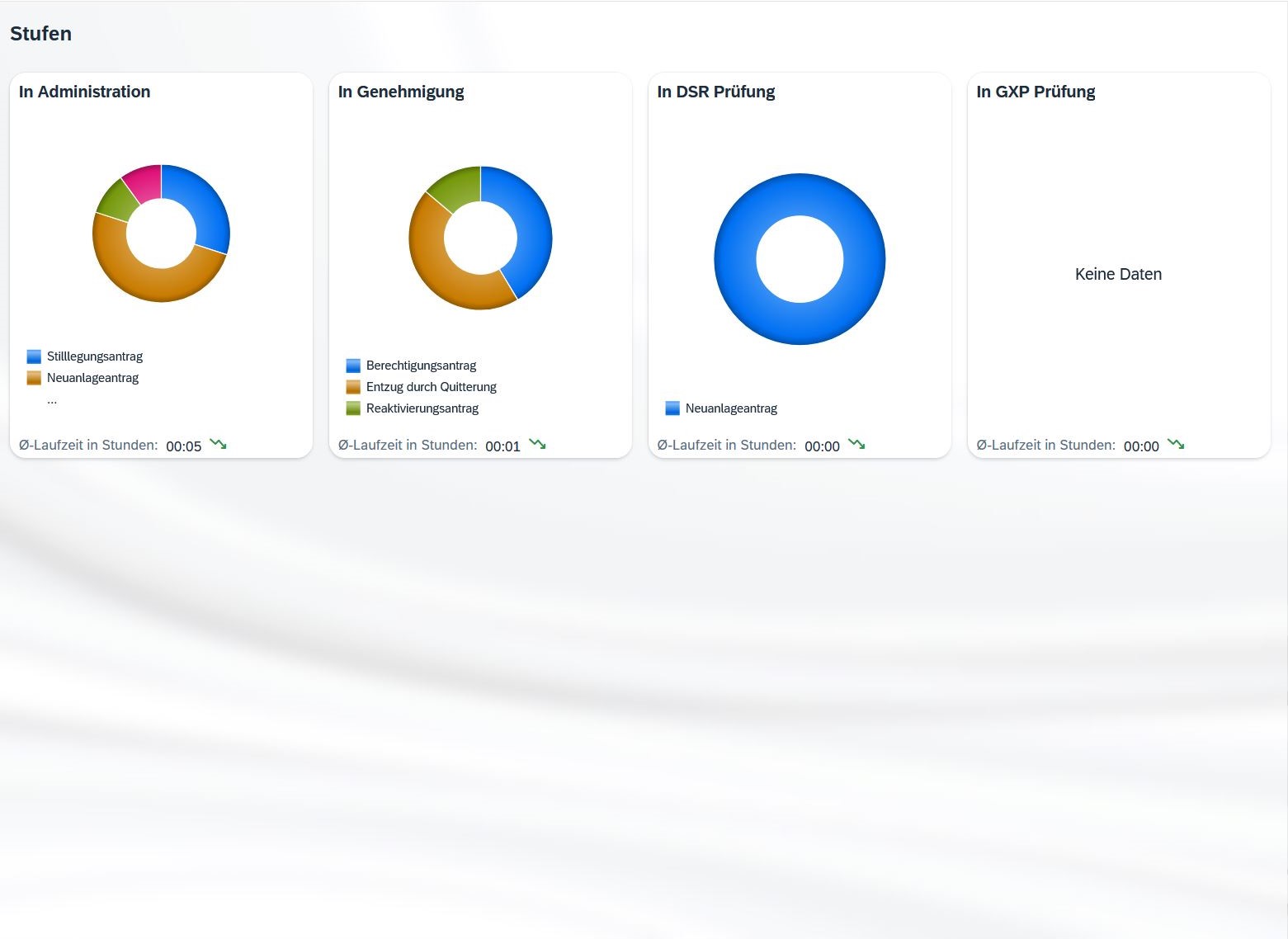1288x939 pixels.
Task: Click the blue Stilllegungsantrag legend square
Action: click(x=34, y=356)
